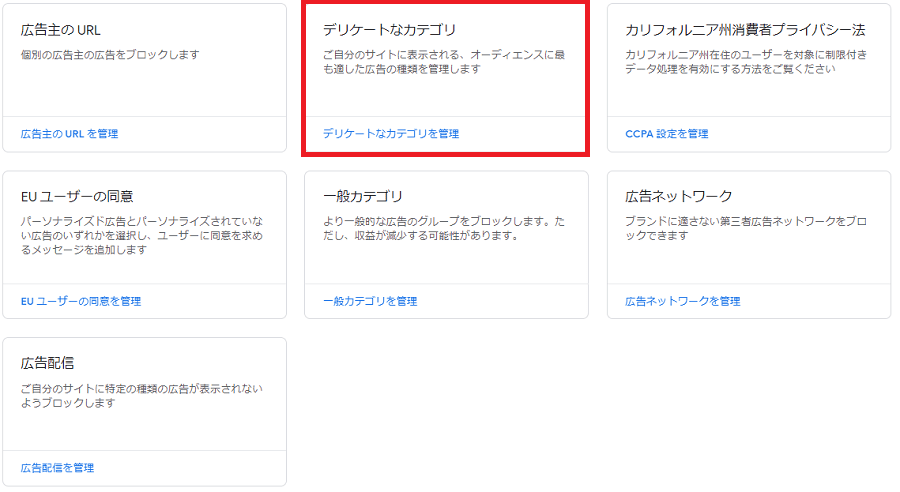The height and width of the screenshot is (492, 900).
Task: Select the 一般カテゴリ card heading
Action: [x=363, y=196]
